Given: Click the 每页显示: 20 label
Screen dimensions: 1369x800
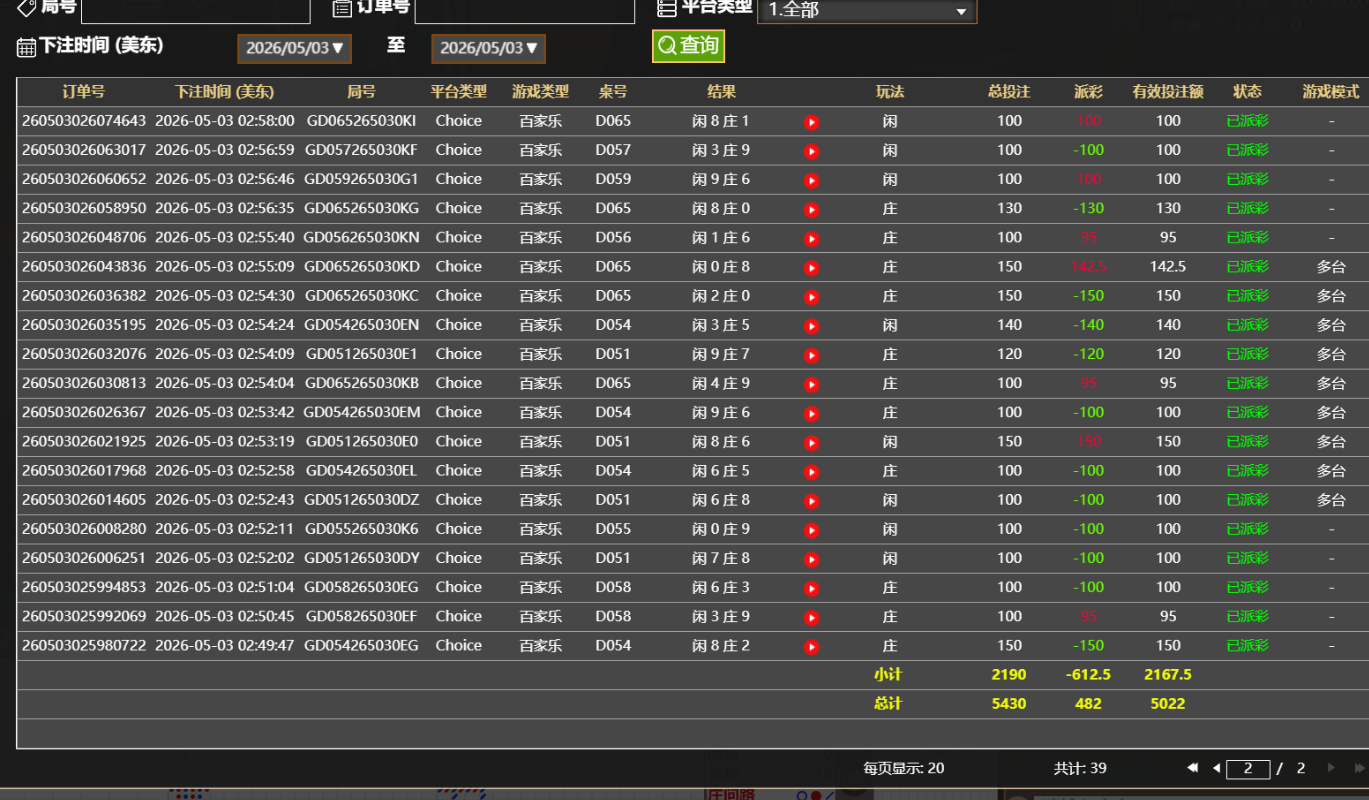Looking at the screenshot, I should 904,769.
